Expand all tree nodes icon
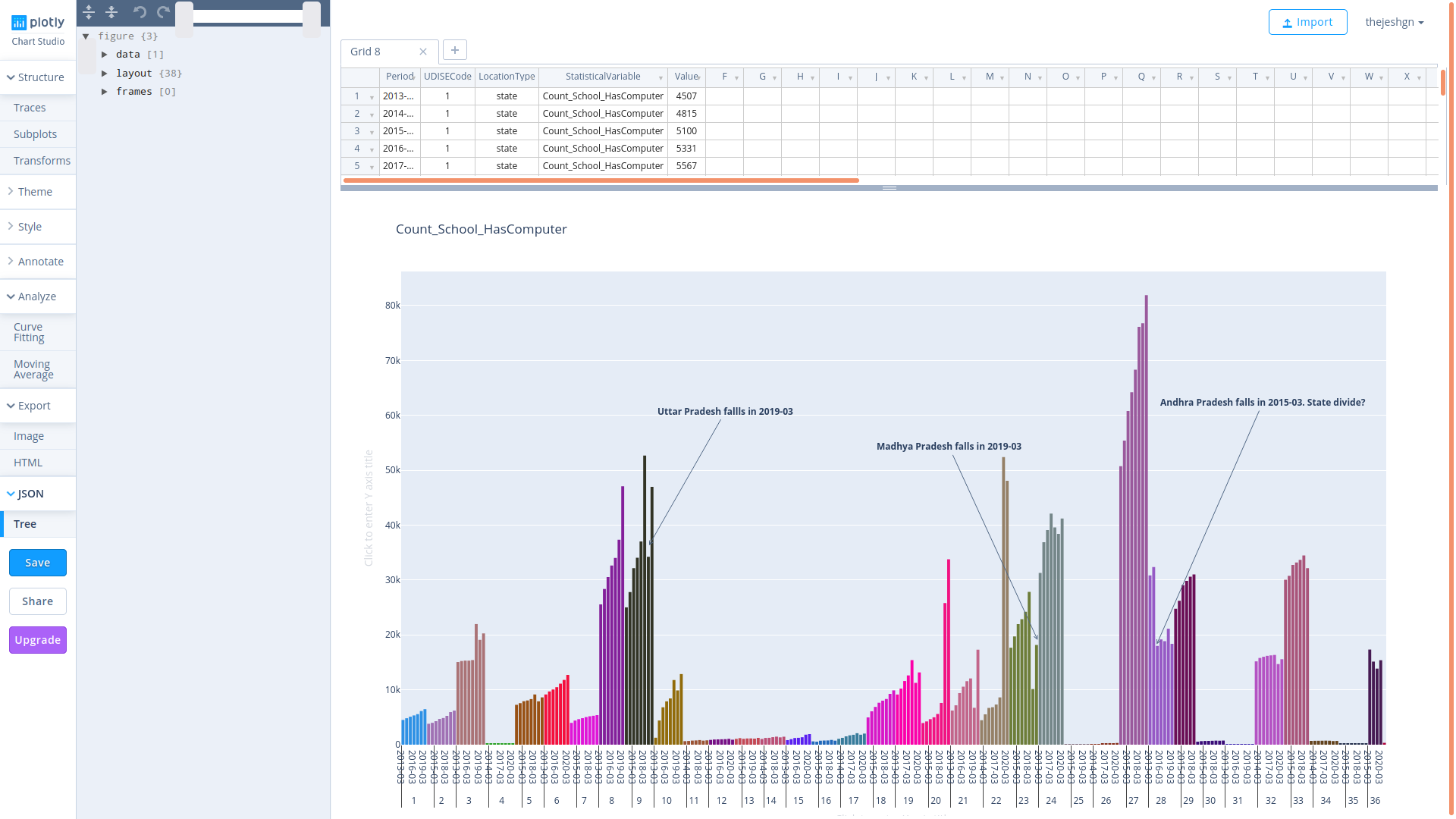 [88, 12]
